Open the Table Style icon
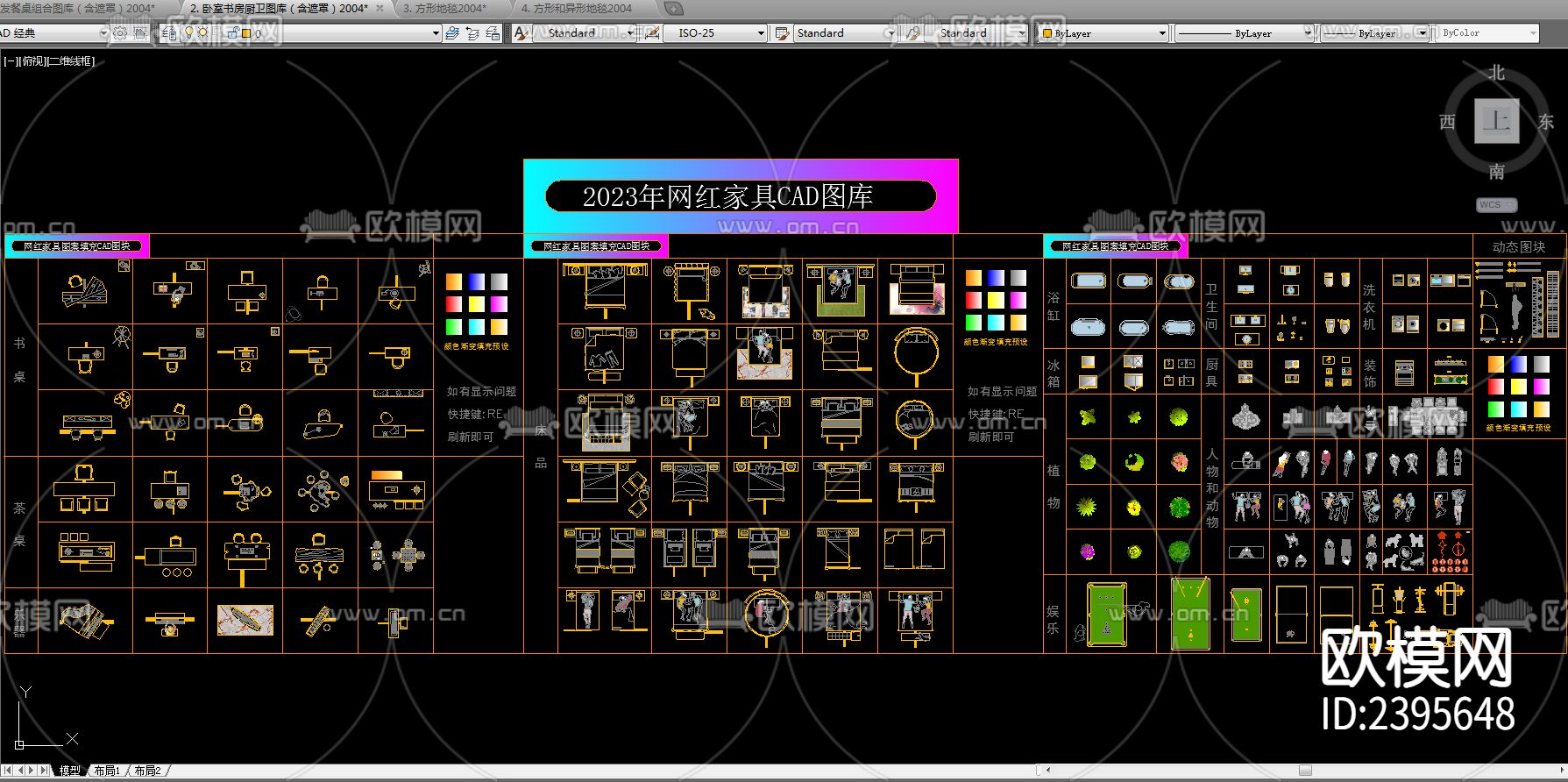Viewport: 1568px width, 782px height. (782, 33)
